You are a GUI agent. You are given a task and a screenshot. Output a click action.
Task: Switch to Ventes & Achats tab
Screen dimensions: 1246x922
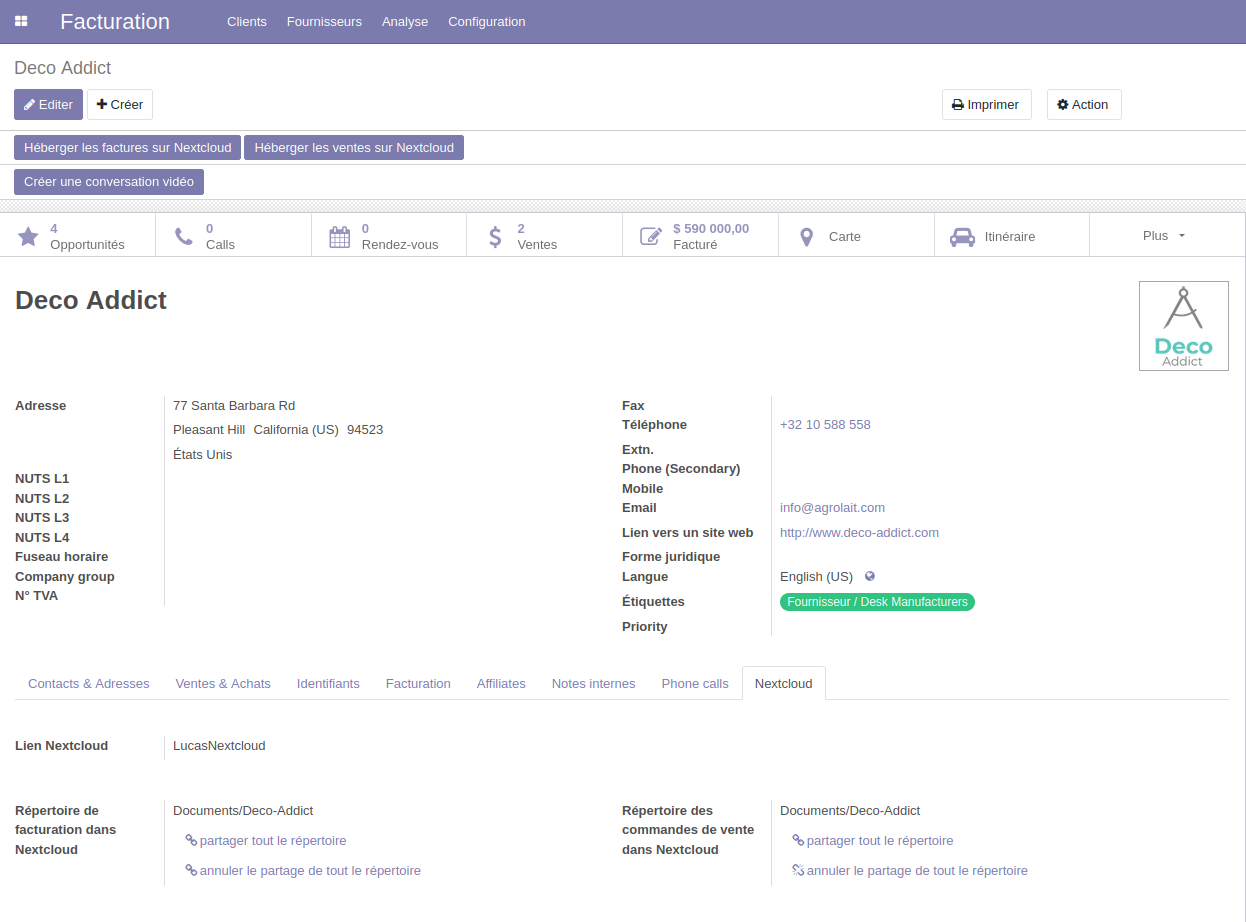[223, 684]
